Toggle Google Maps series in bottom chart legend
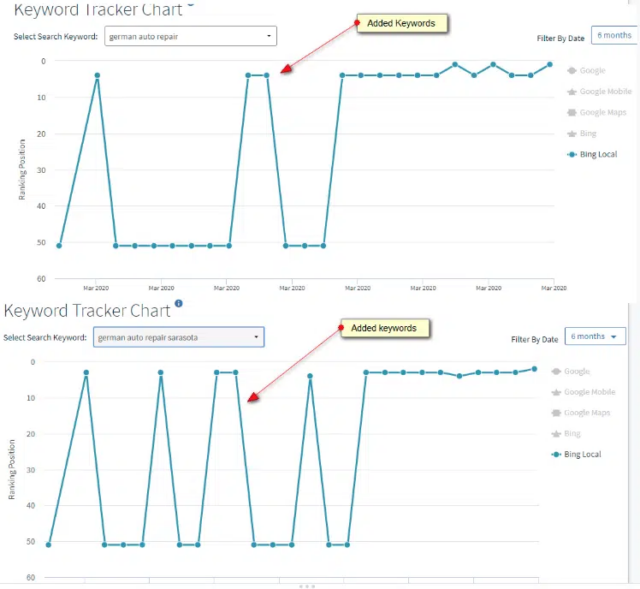Viewport: 640px width, 589px height. pyautogui.click(x=581, y=413)
